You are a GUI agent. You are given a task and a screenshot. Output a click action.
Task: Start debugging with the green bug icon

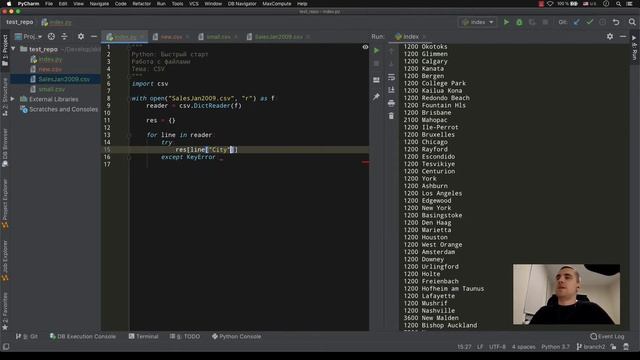click(519, 22)
